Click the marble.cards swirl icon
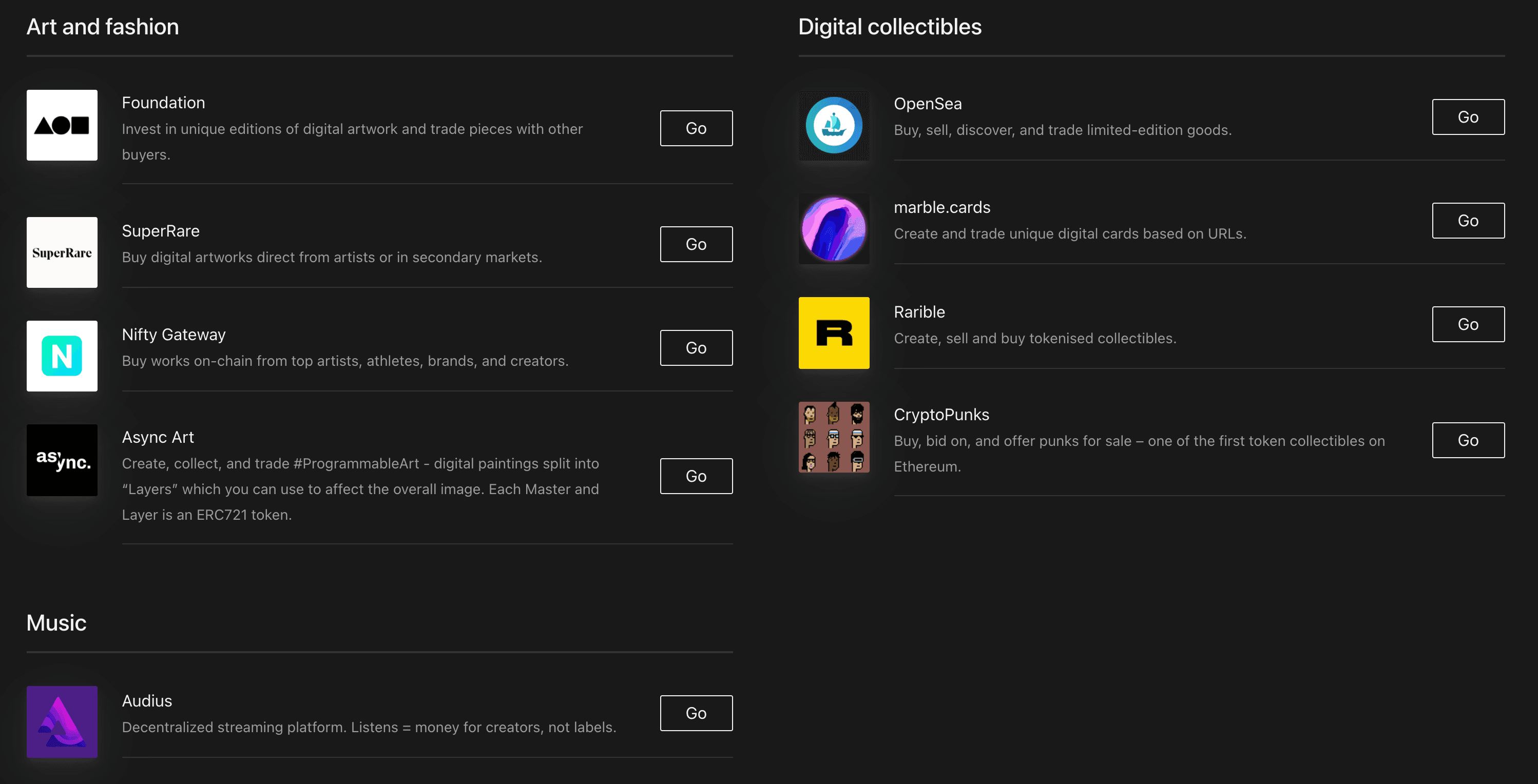This screenshot has width=1538, height=784. click(834, 229)
